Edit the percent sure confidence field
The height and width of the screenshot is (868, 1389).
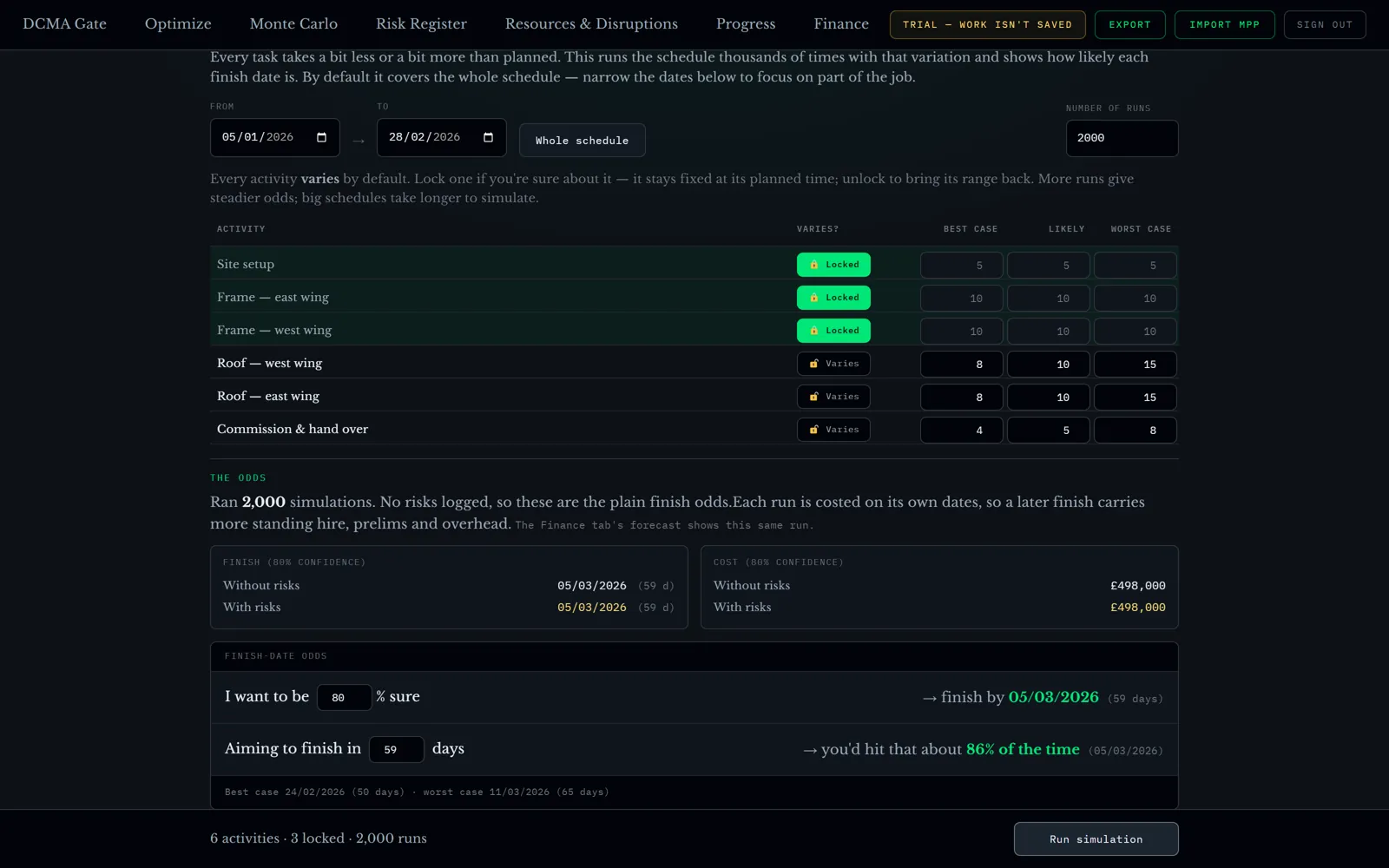tap(345, 698)
